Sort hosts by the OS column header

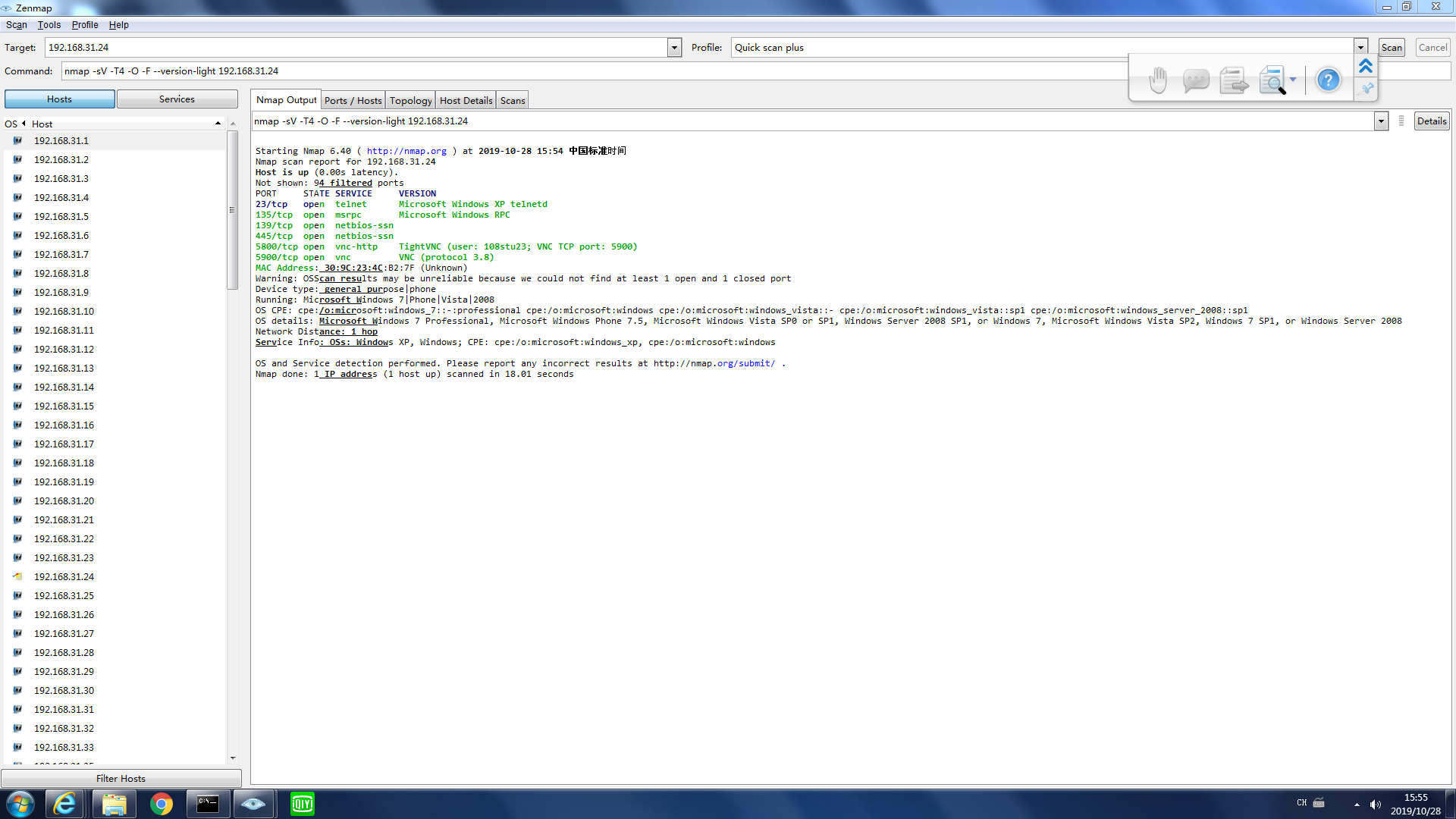[11, 124]
